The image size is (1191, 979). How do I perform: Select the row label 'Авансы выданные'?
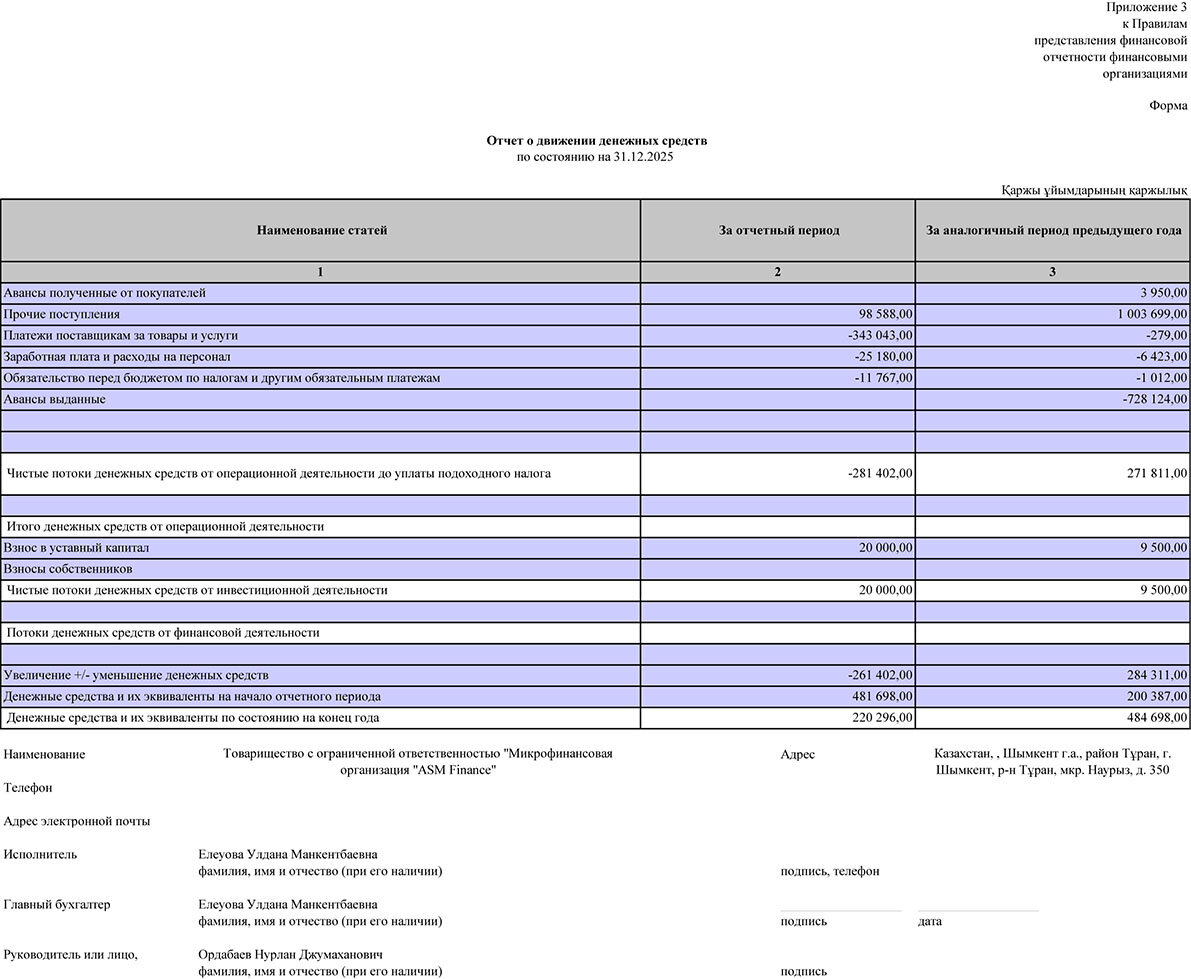coord(55,399)
